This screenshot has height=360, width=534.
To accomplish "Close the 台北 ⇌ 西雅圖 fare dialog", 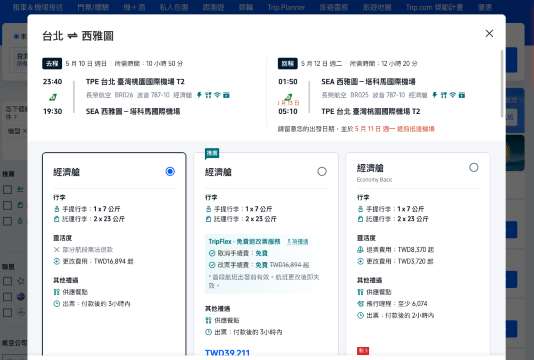I will point(489,33).
